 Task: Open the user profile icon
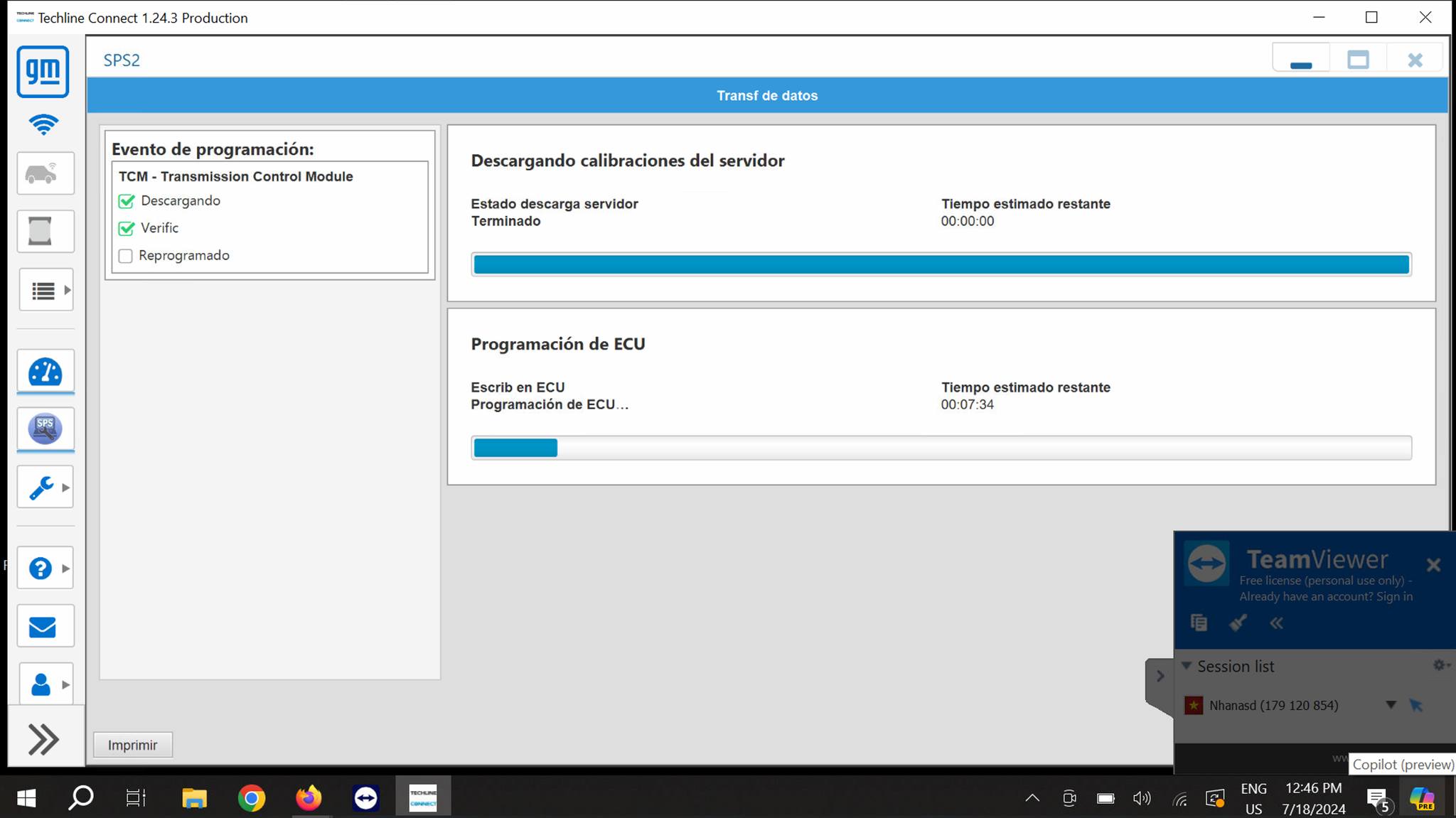(x=41, y=684)
